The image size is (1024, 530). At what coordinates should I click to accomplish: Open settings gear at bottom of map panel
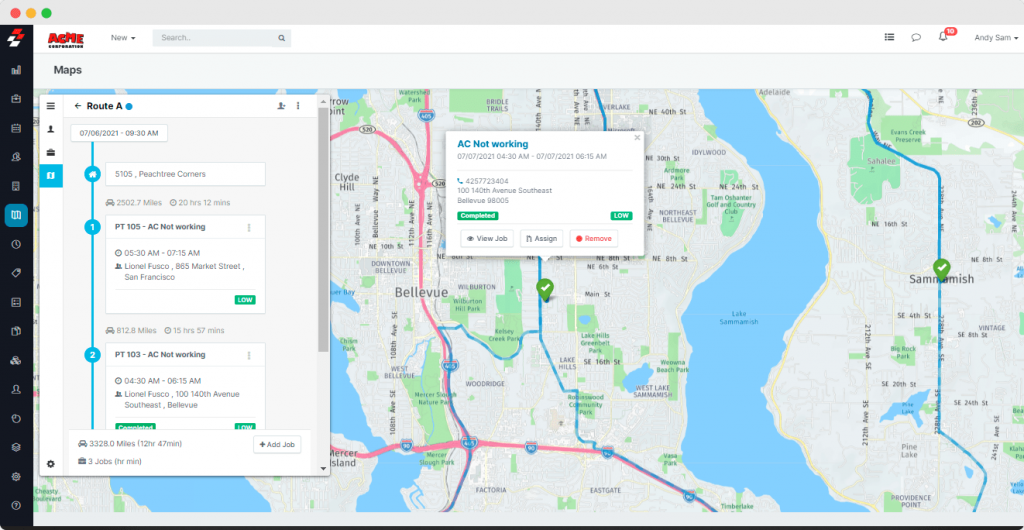51,464
